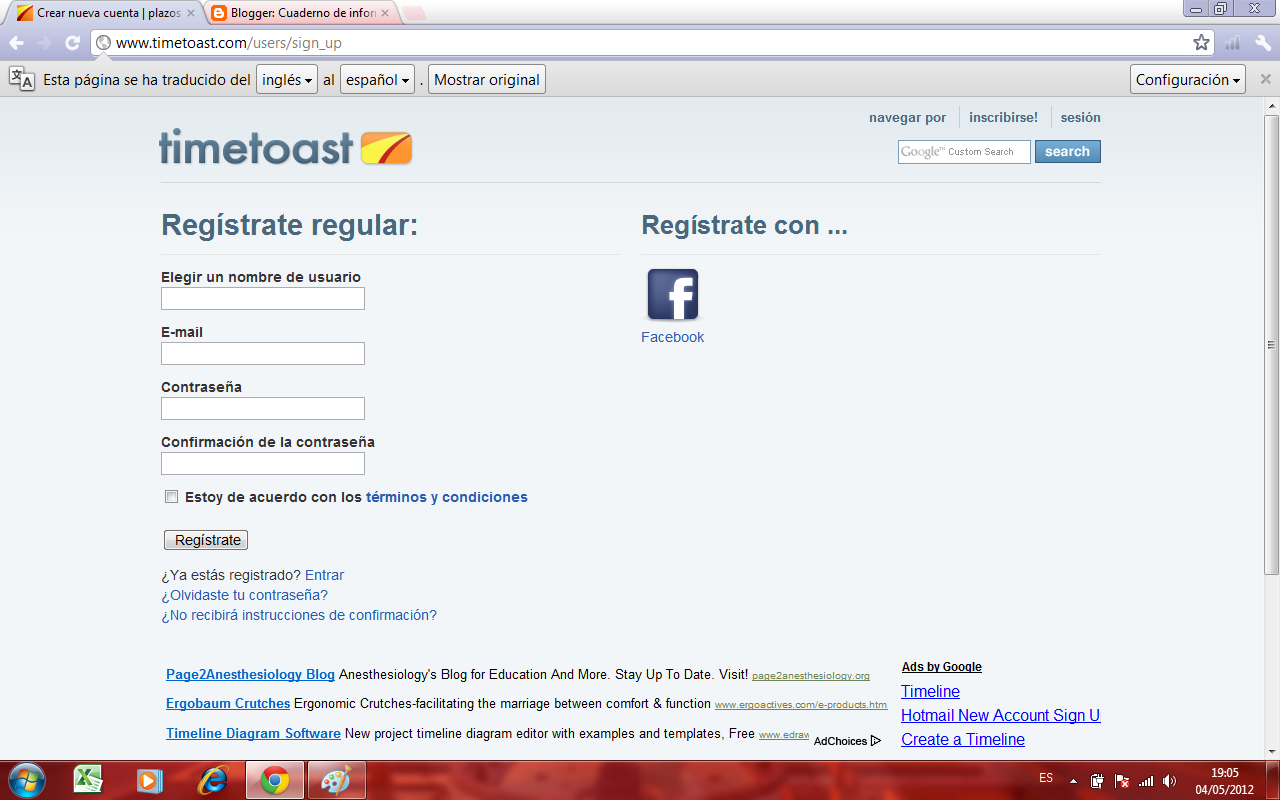Open the Configuración dropdown
Image resolution: width=1280 pixels, height=800 pixels.
(1187, 78)
